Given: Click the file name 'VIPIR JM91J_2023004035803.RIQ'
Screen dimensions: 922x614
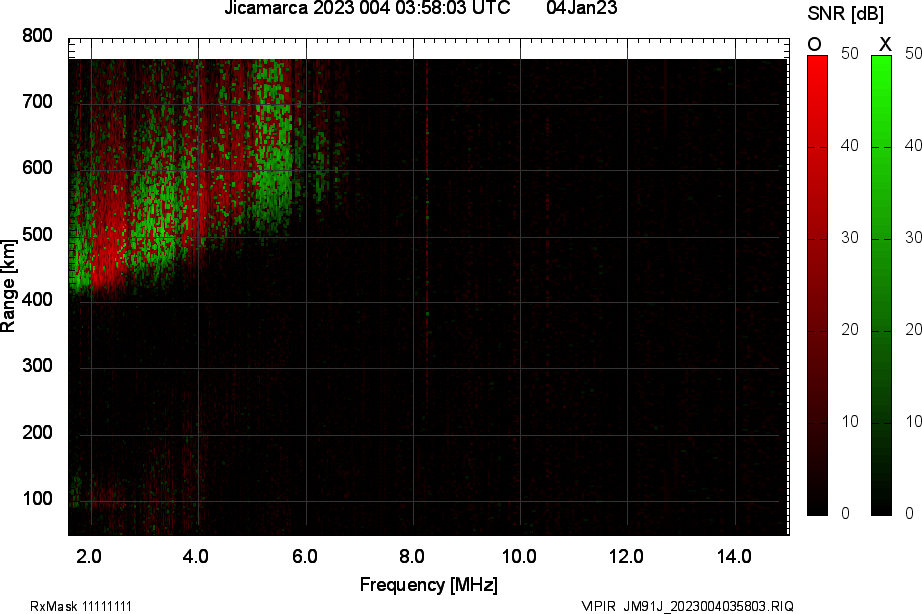Looking at the screenshot, I should click(x=687, y=606).
